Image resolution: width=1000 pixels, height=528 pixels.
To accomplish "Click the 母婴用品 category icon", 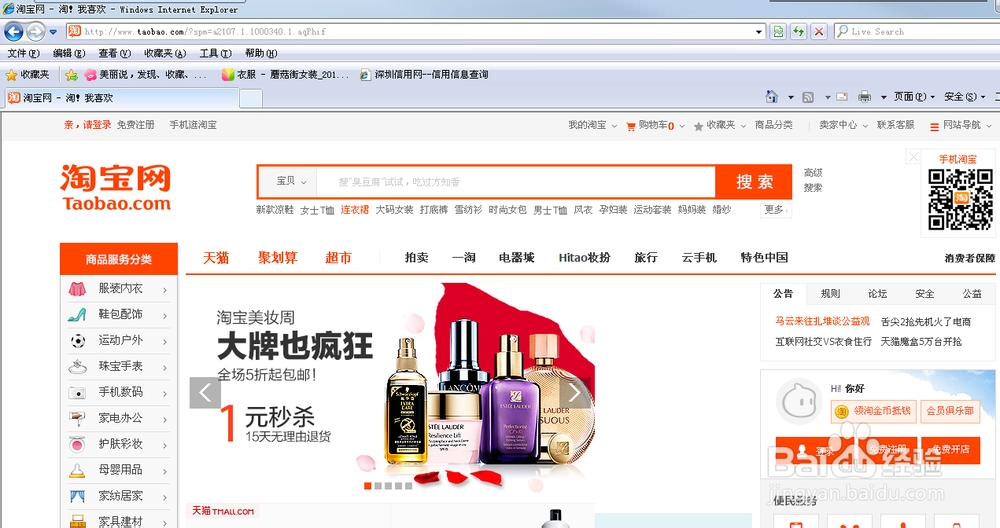I will click(x=77, y=471).
